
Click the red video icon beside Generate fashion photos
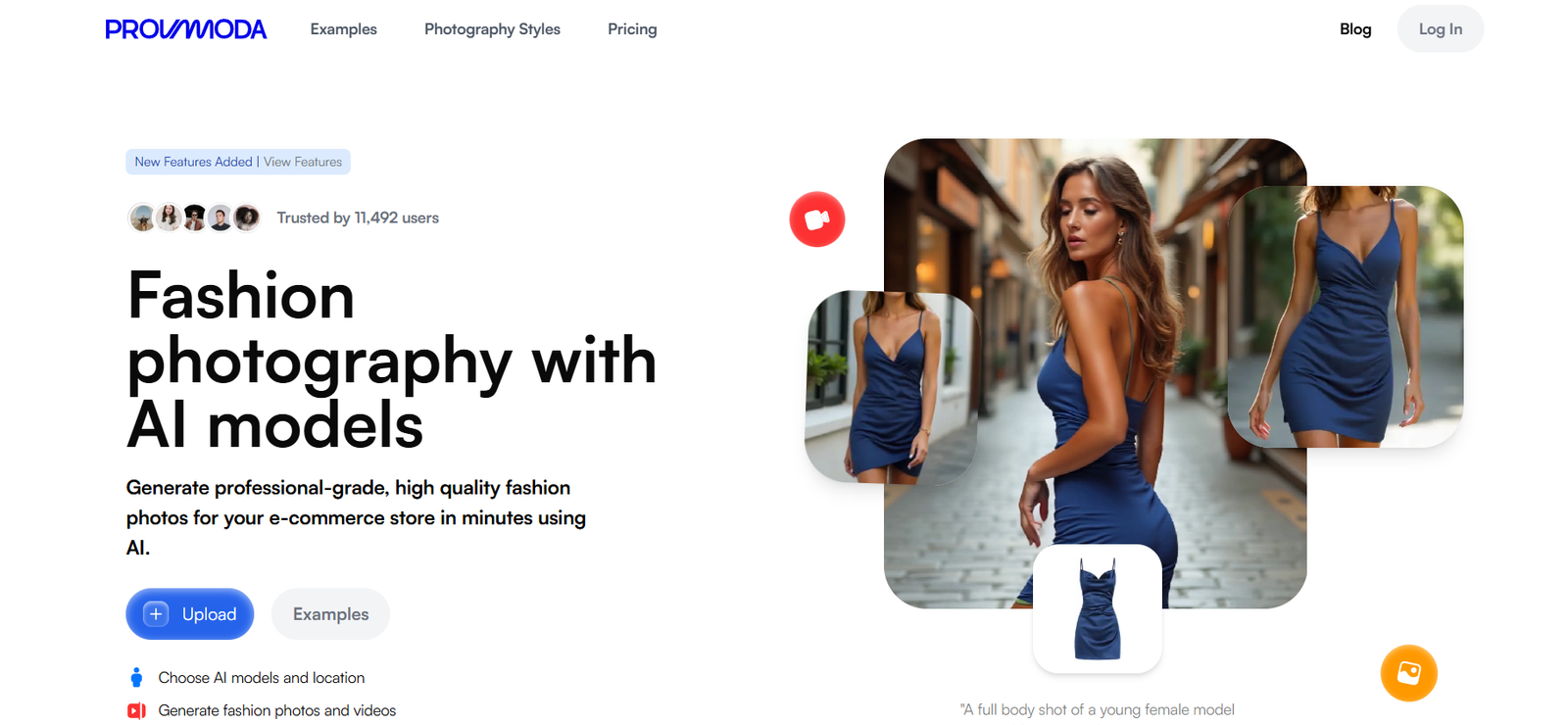[136, 710]
